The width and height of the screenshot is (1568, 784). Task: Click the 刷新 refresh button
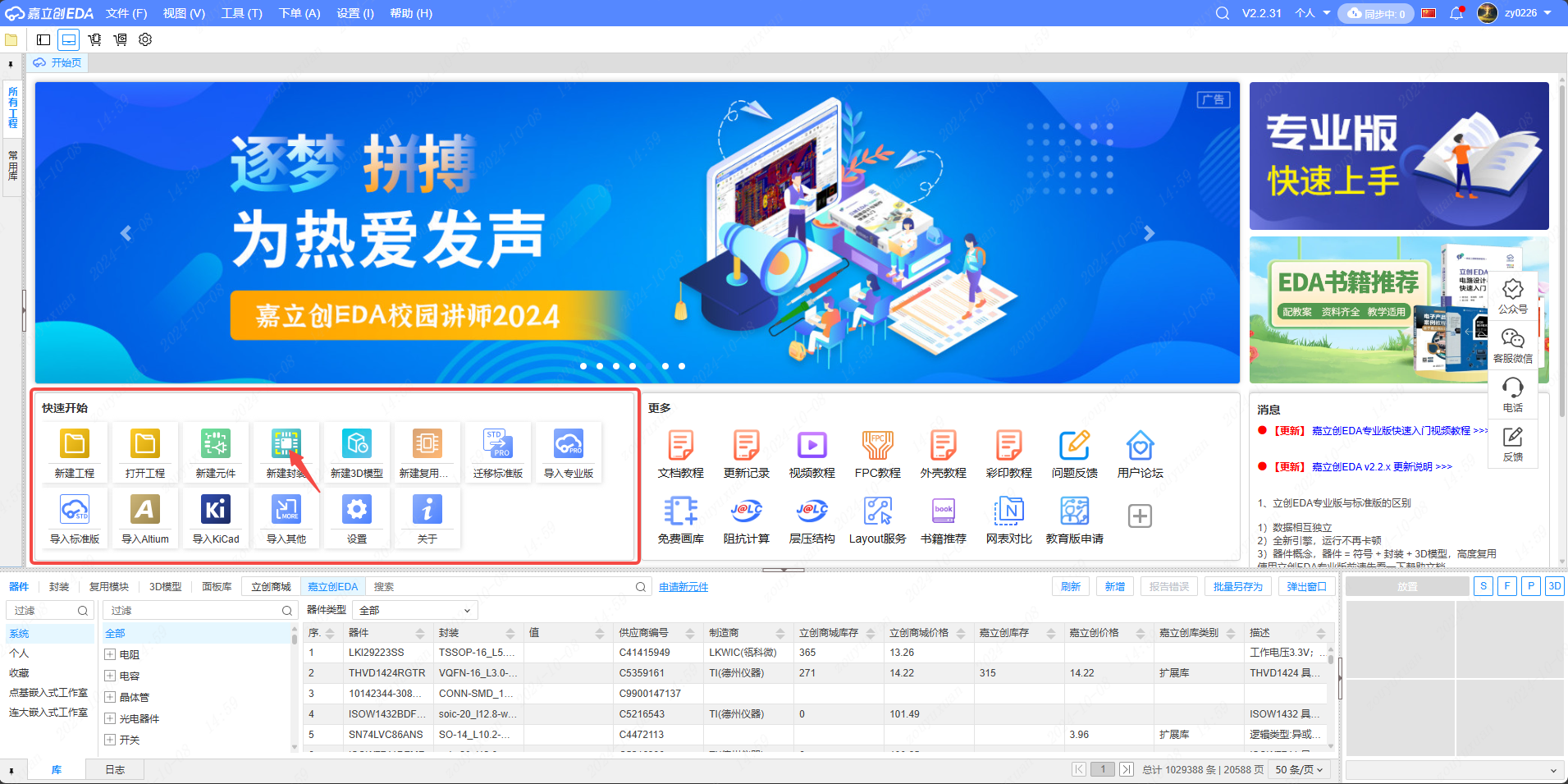coord(1071,586)
